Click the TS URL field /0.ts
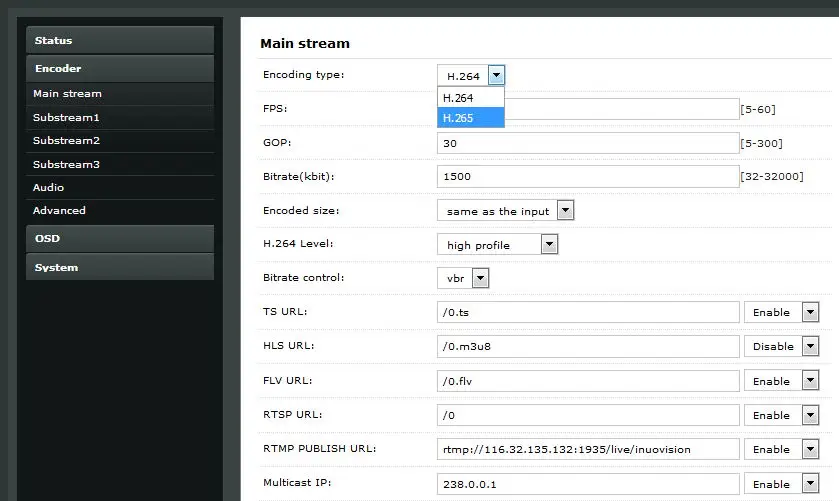 pyautogui.click(x=588, y=312)
